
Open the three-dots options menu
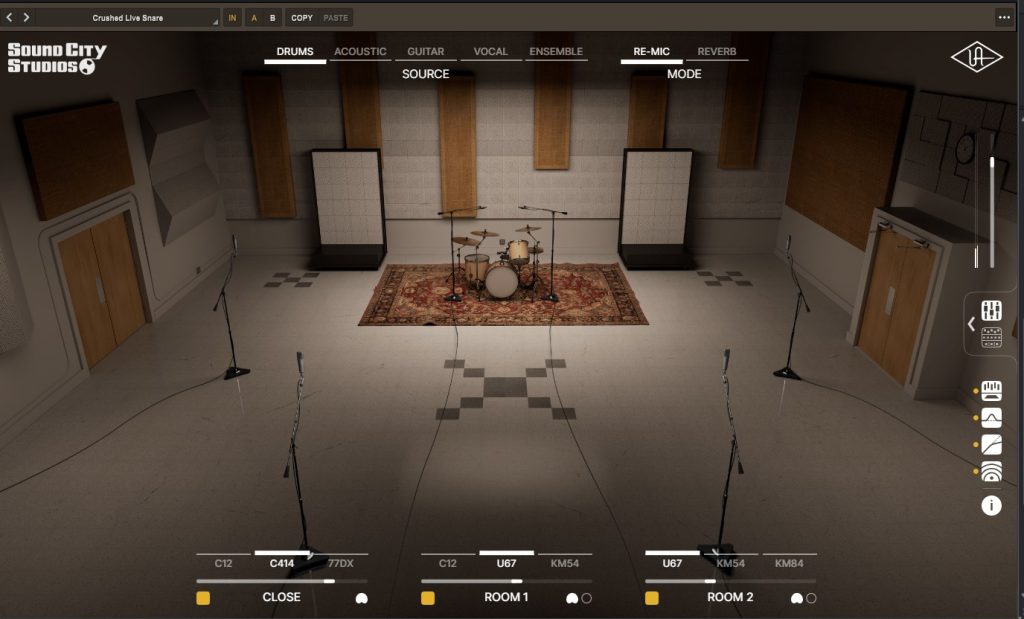pos(1004,18)
